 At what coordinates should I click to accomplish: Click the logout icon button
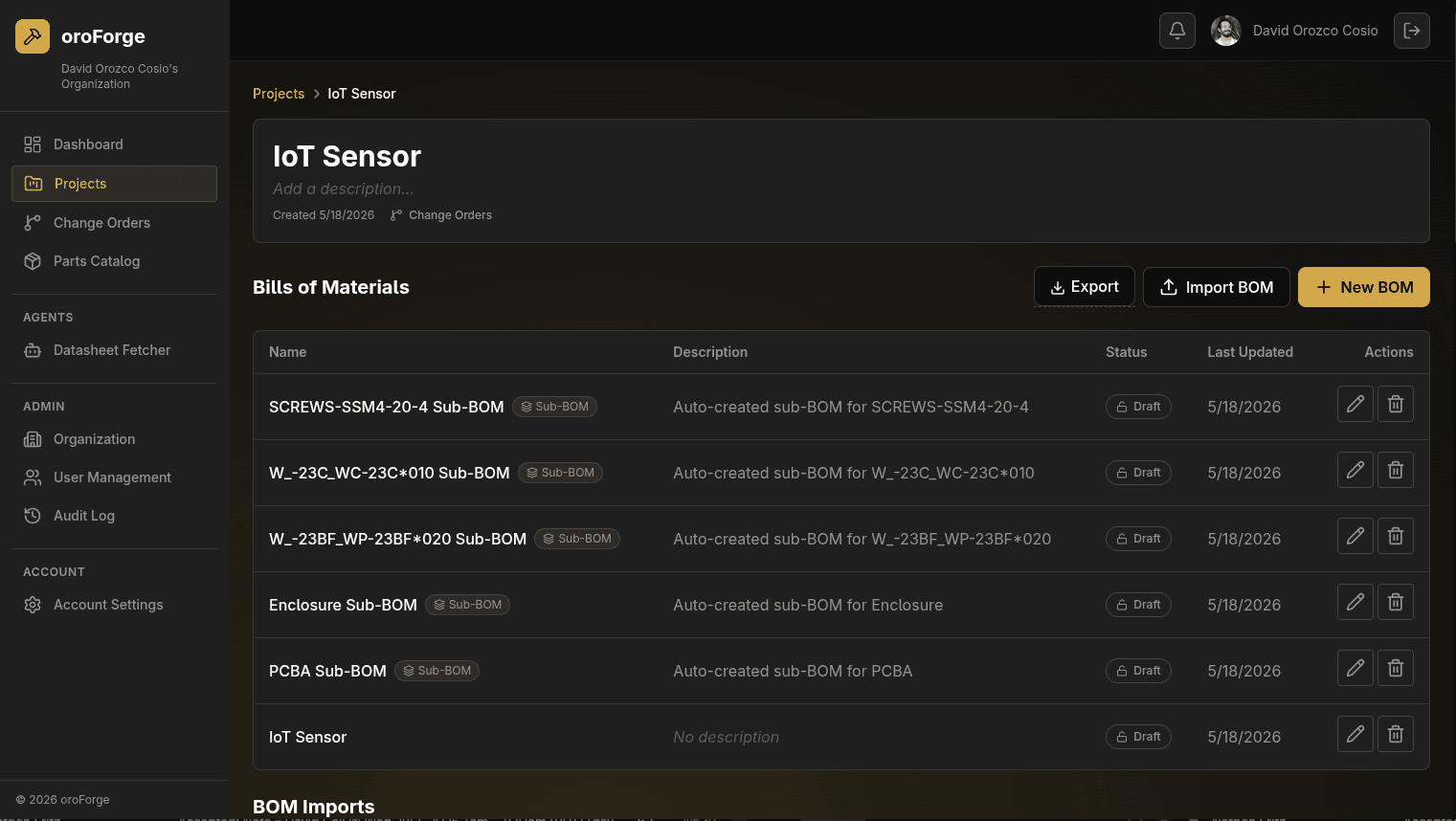(x=1412, y=31)
